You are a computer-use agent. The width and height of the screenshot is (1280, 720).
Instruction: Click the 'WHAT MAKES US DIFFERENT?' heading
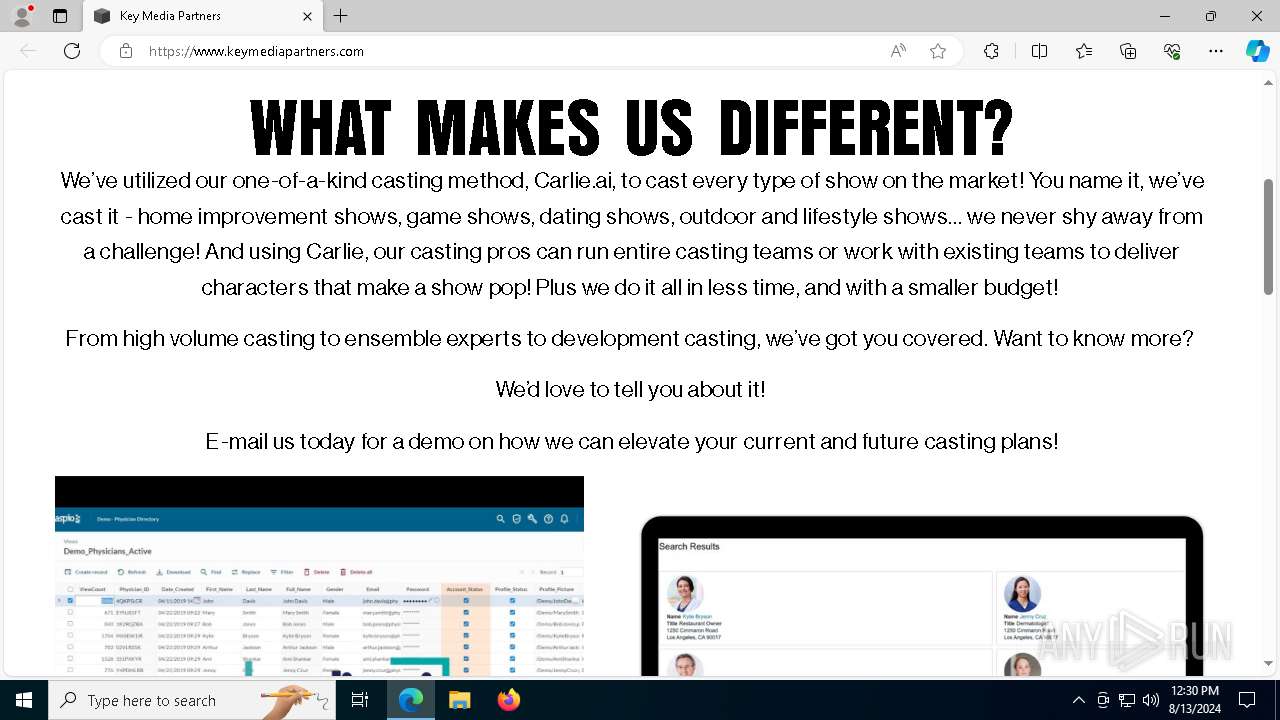tap(631, 128)
